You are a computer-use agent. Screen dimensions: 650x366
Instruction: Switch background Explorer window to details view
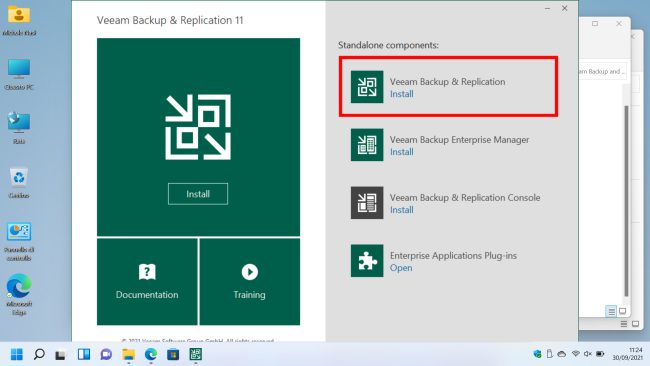click(611, 311)
